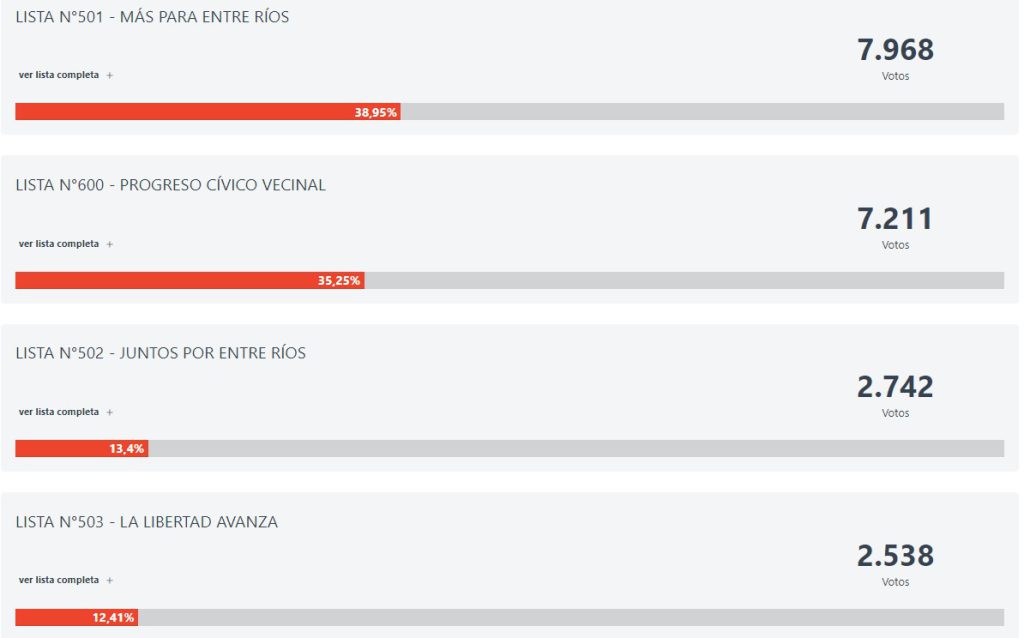Click the 7.211 votes count
This screenshot has width=1024, height=638.
[895, 219]
